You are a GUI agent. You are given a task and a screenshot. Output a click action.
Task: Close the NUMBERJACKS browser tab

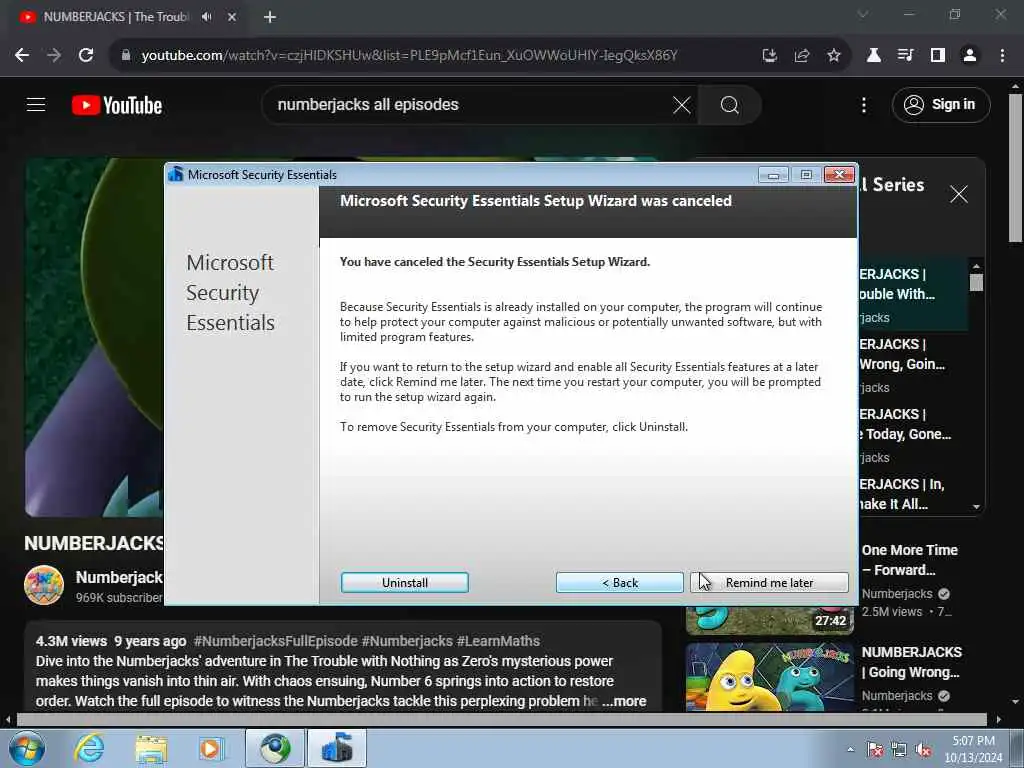pyautogui.click(x=231, y=17)
